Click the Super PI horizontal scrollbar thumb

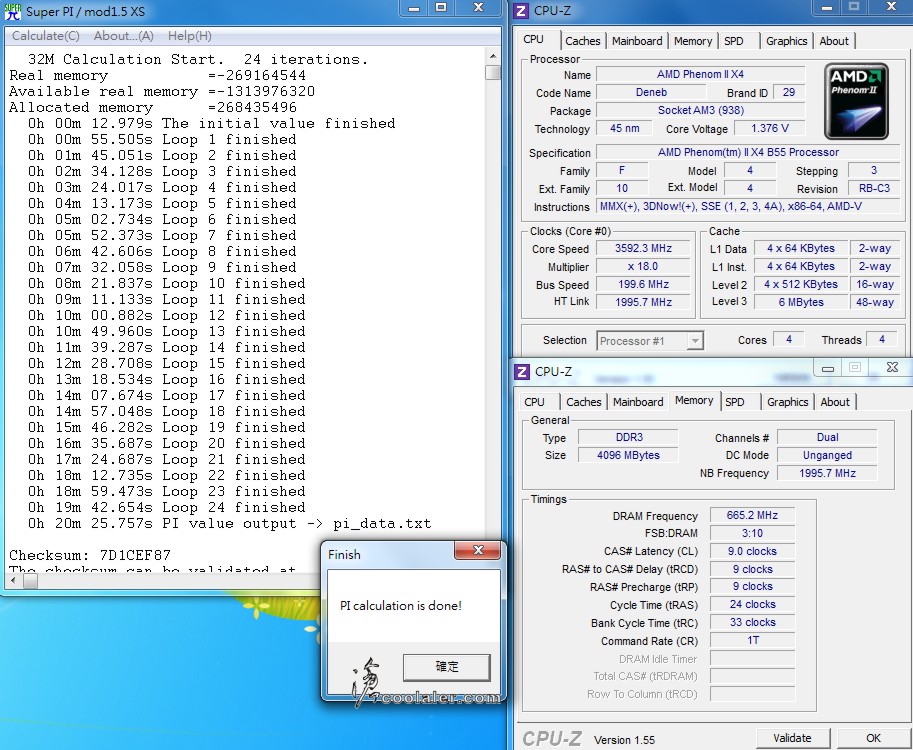[x=30, y=581]
